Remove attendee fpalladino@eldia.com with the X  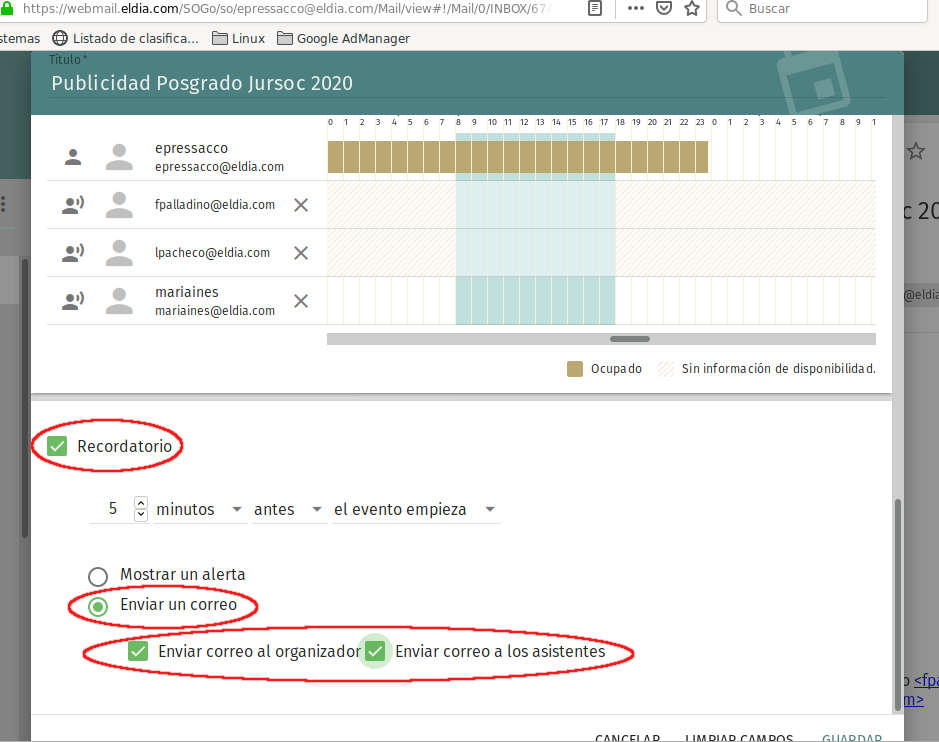point(300,205)
